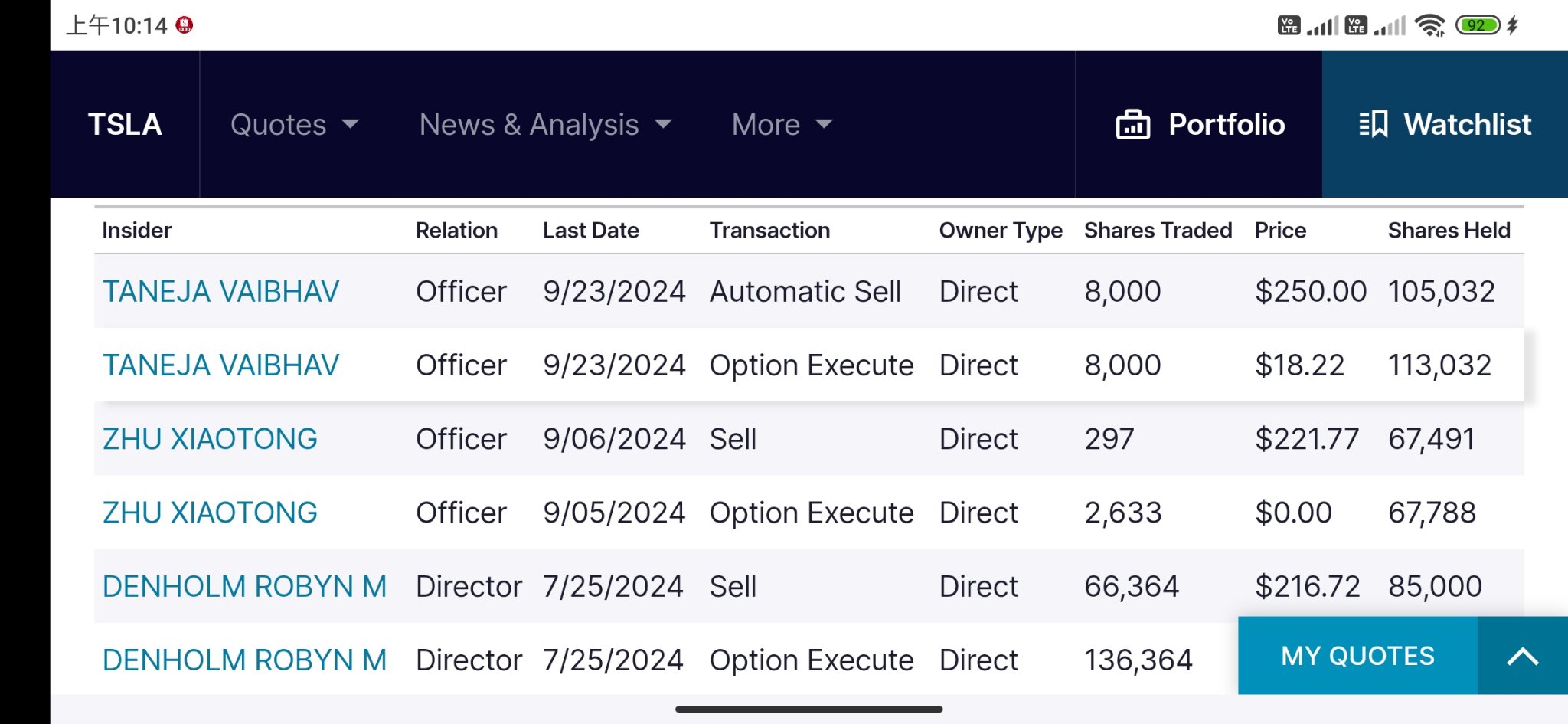The width and height of the screenshot is (1568, 724).
Task: Select the Transaction column header
Action: click(x=769, y=230)
